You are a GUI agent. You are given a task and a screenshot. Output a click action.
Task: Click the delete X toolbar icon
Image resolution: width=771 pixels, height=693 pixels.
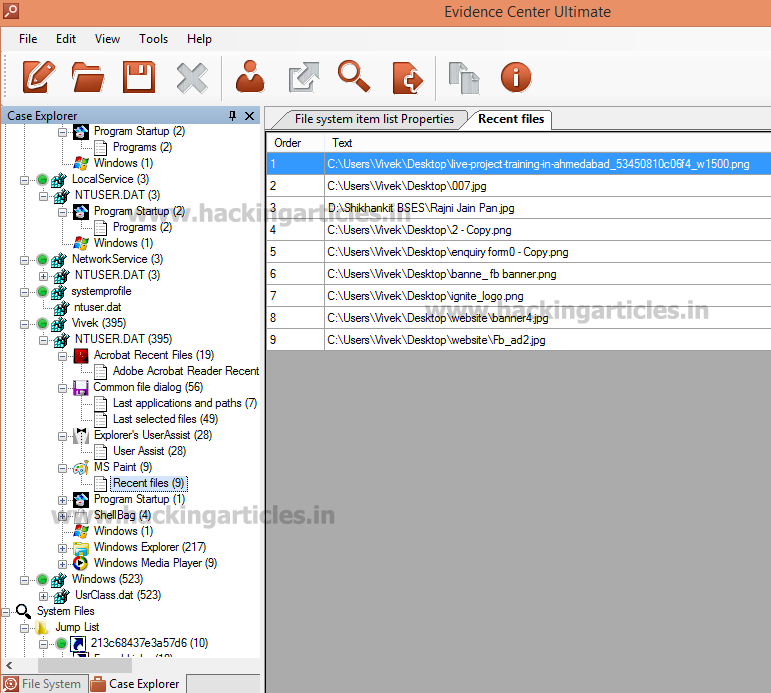(192, 78)
